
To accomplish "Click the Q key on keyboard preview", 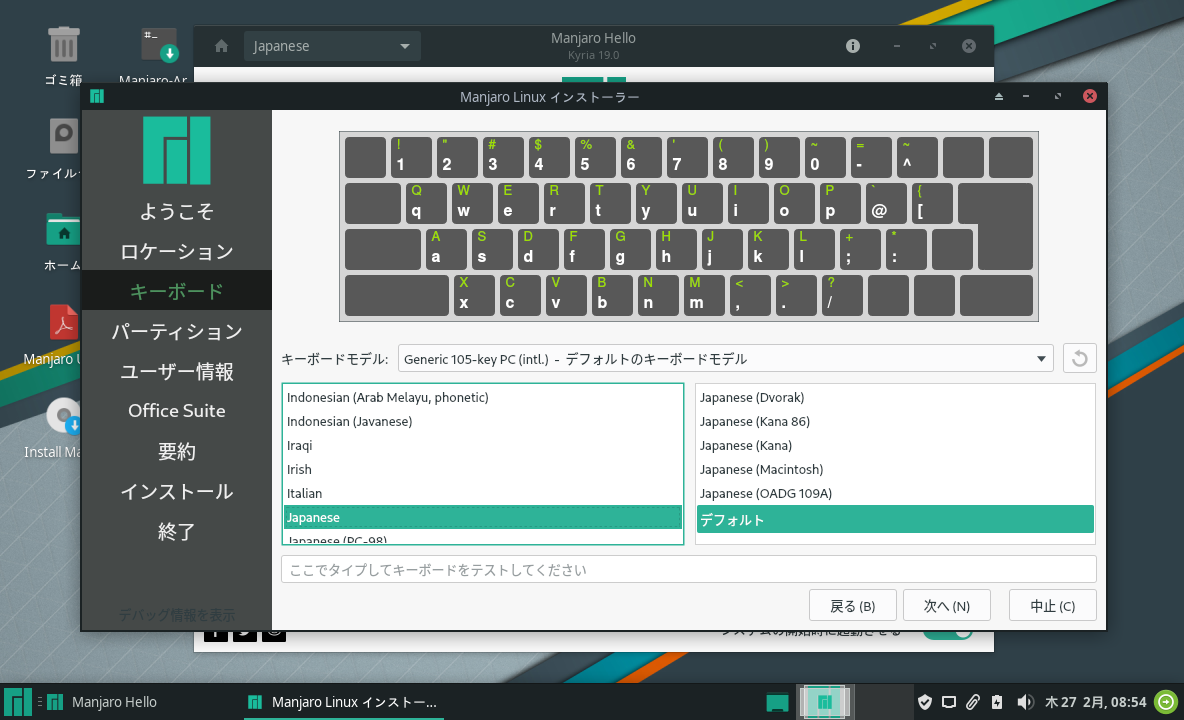I will [x=427, y=203].
